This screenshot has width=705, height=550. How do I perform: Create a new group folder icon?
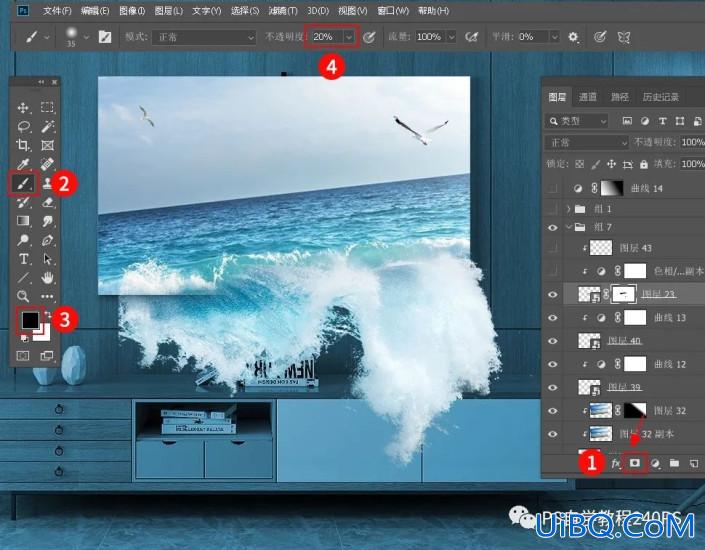[674, 463]
